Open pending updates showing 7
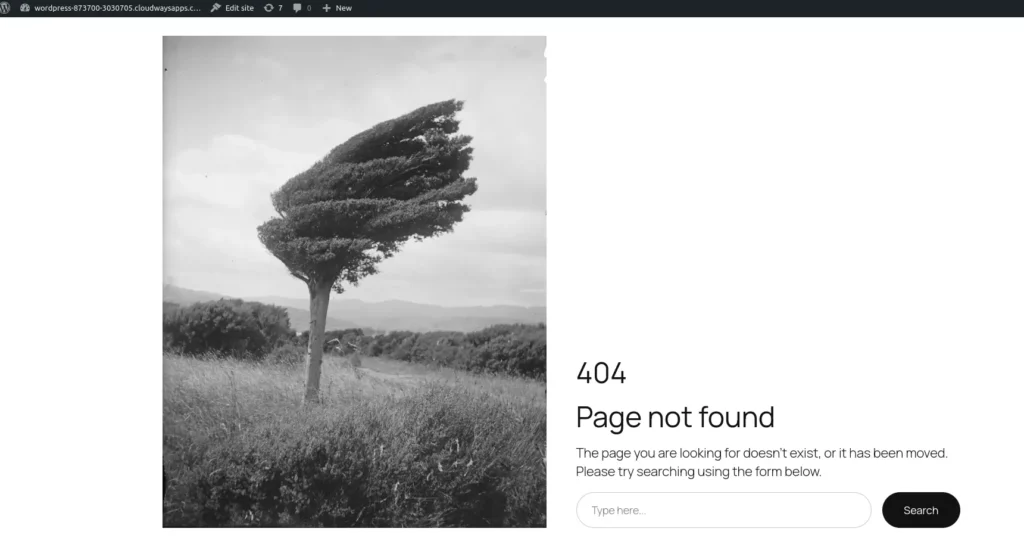Viewport: 1024px width, 544px height. pos(273,8)
